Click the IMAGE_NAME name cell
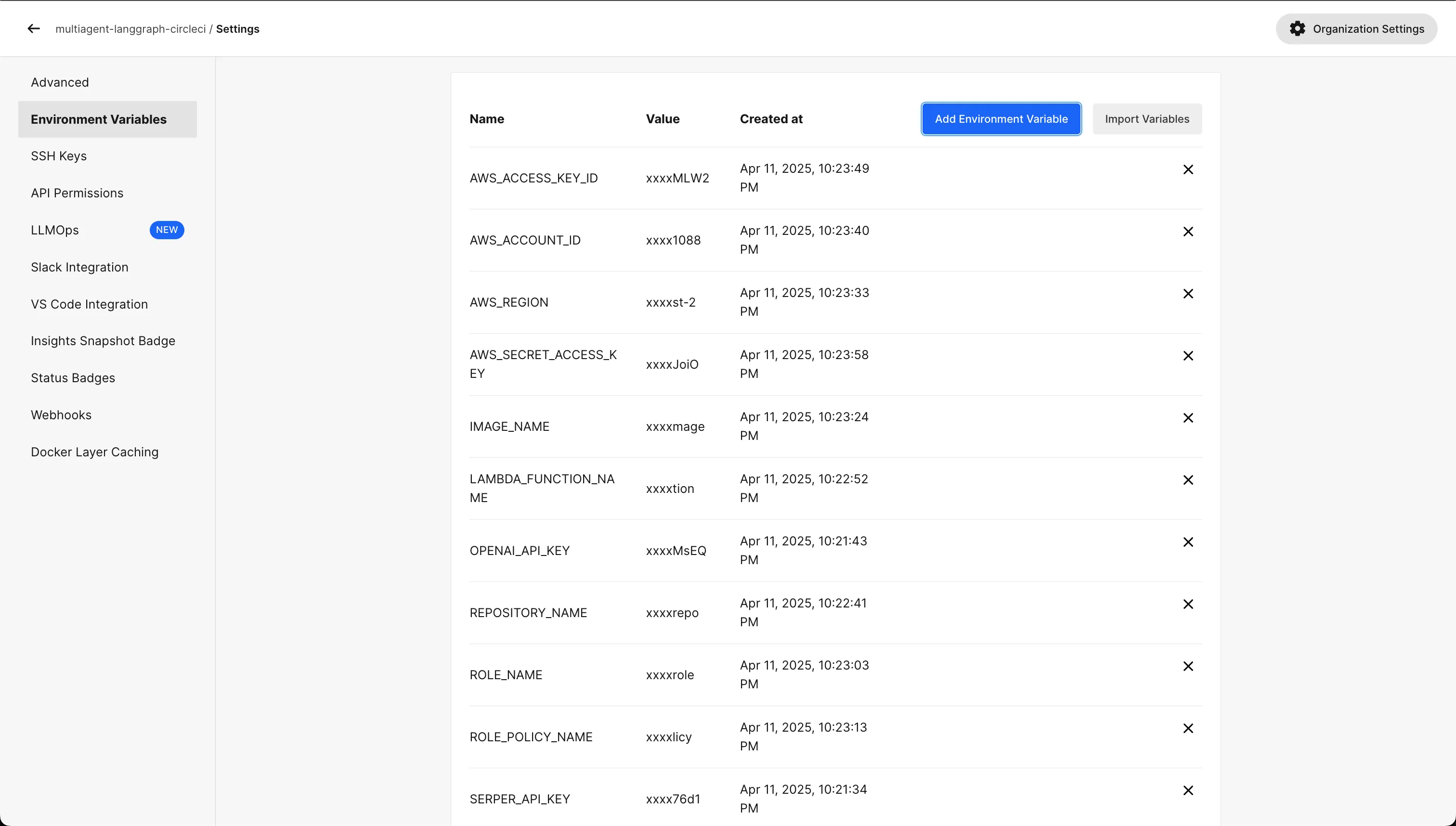1456x826 pixels. tap(509, 426)
